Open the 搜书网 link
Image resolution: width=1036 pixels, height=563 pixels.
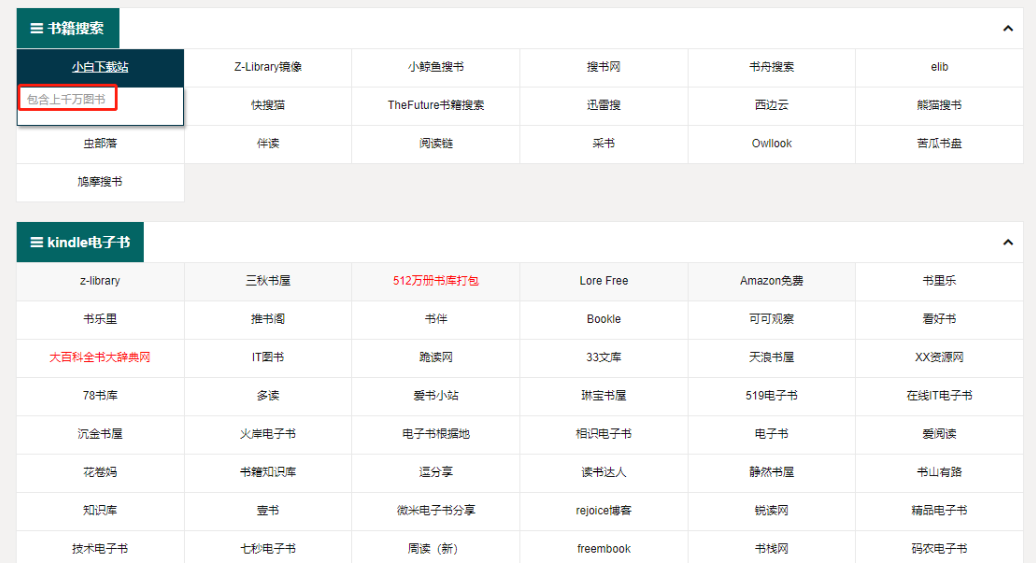coord(604,67)
